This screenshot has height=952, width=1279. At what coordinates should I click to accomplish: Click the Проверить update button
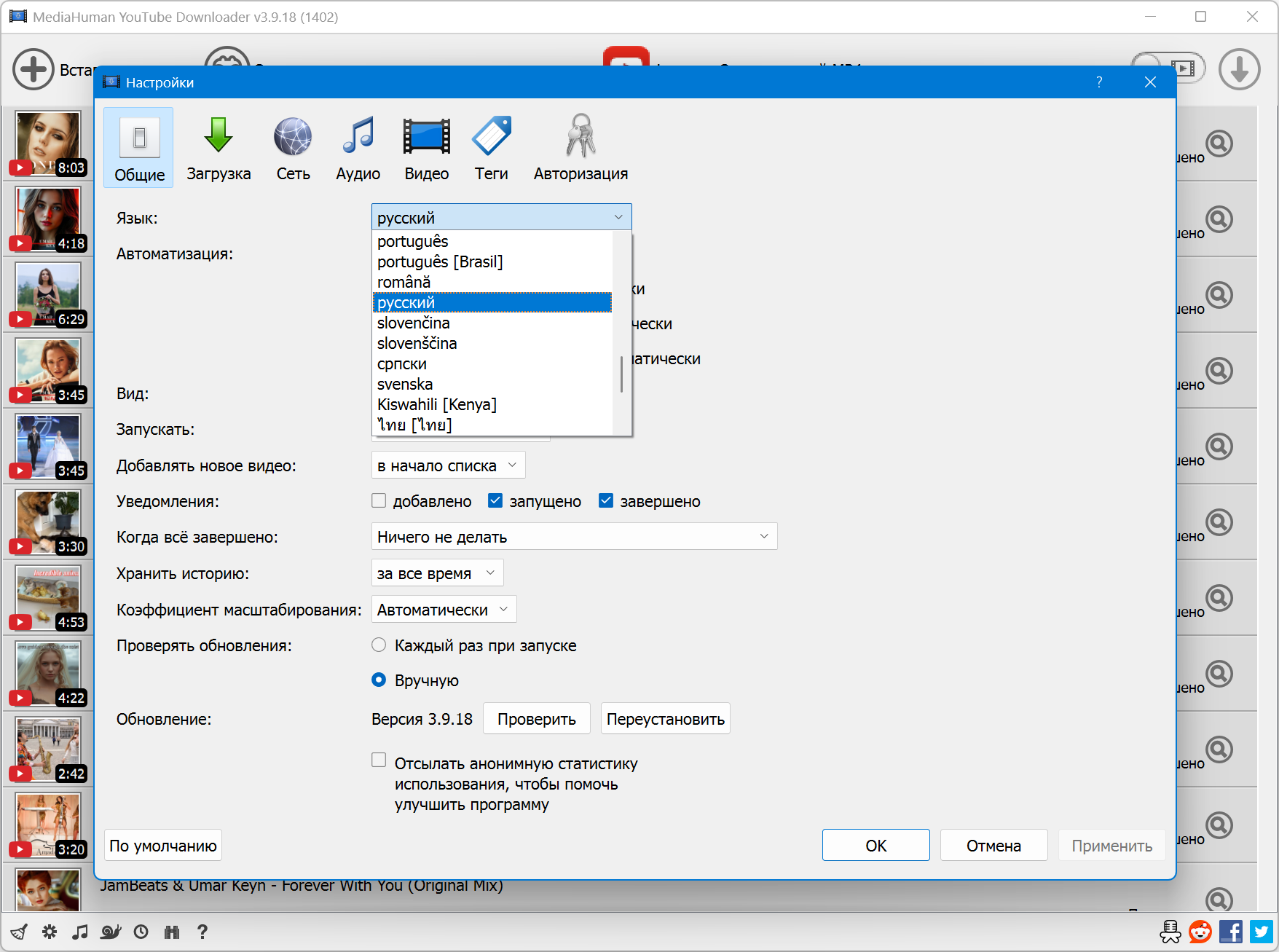[536, 719]
